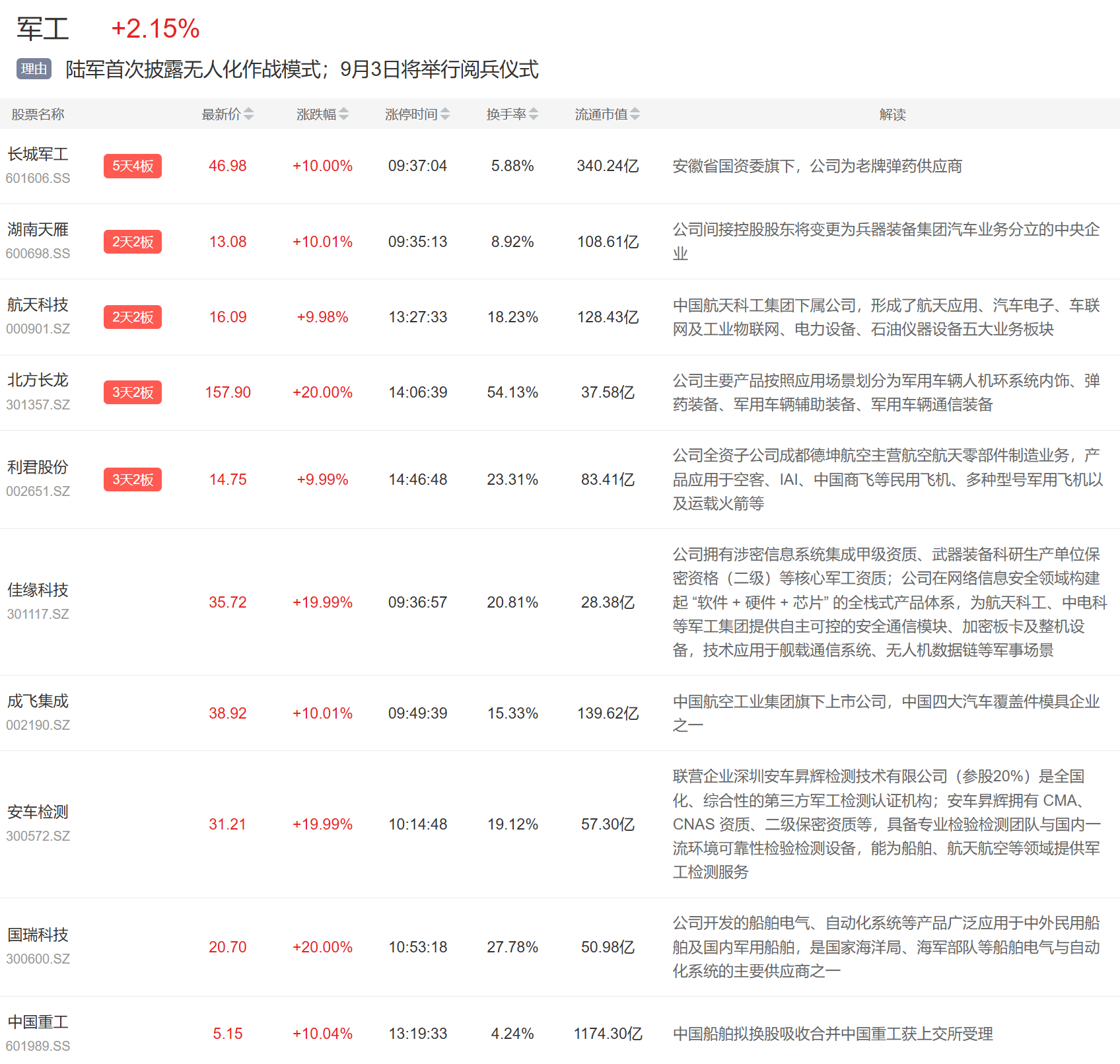This screenshot has width=1120, height=1064.
Task: Click 2天2板 badge for 湖南天雁
Action: (133, 242)
